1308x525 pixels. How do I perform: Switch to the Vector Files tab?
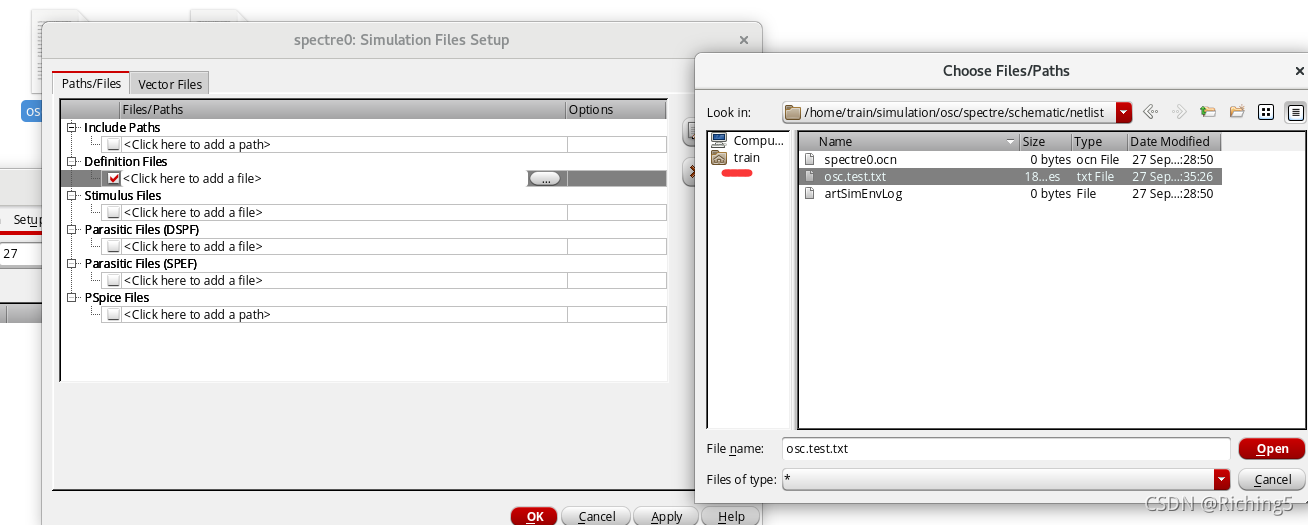170,85
